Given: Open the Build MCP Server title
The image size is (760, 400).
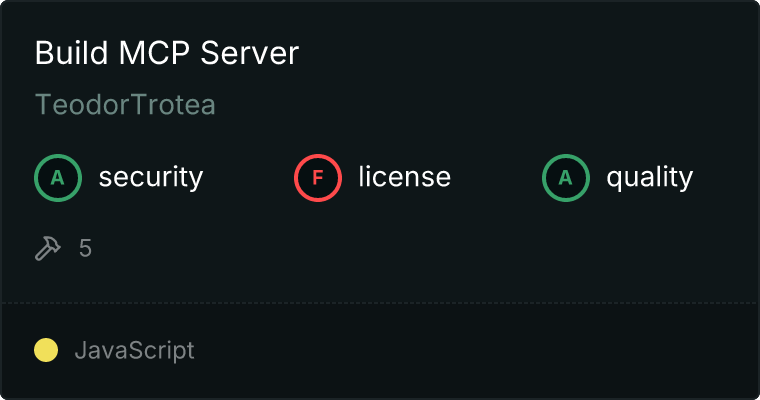Looking at the screenshot, I should pyautogui.click(x=166, y=53).
